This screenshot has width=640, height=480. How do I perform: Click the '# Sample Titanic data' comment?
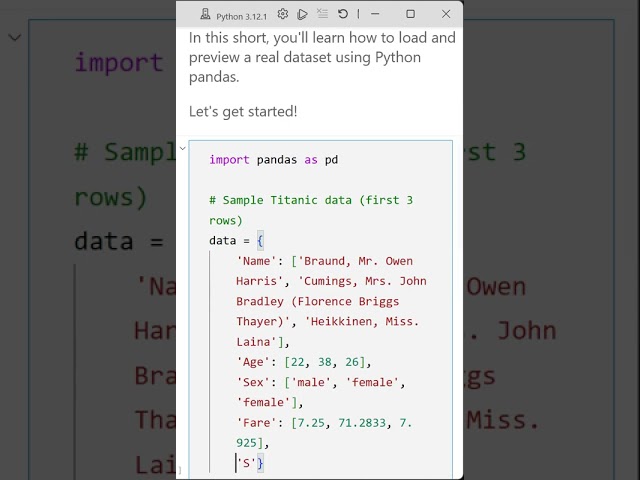311,210
